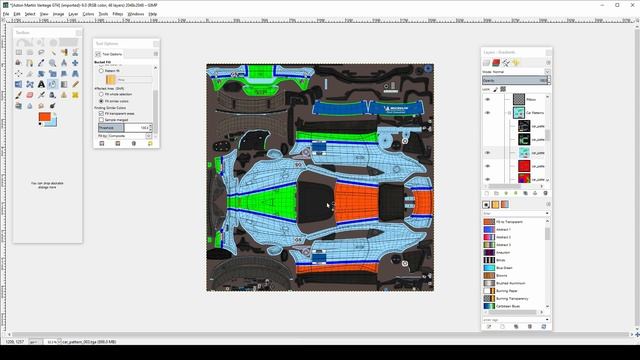
Task: Toggle visibility of Car Patterns group layer
Action: (487, 113)
